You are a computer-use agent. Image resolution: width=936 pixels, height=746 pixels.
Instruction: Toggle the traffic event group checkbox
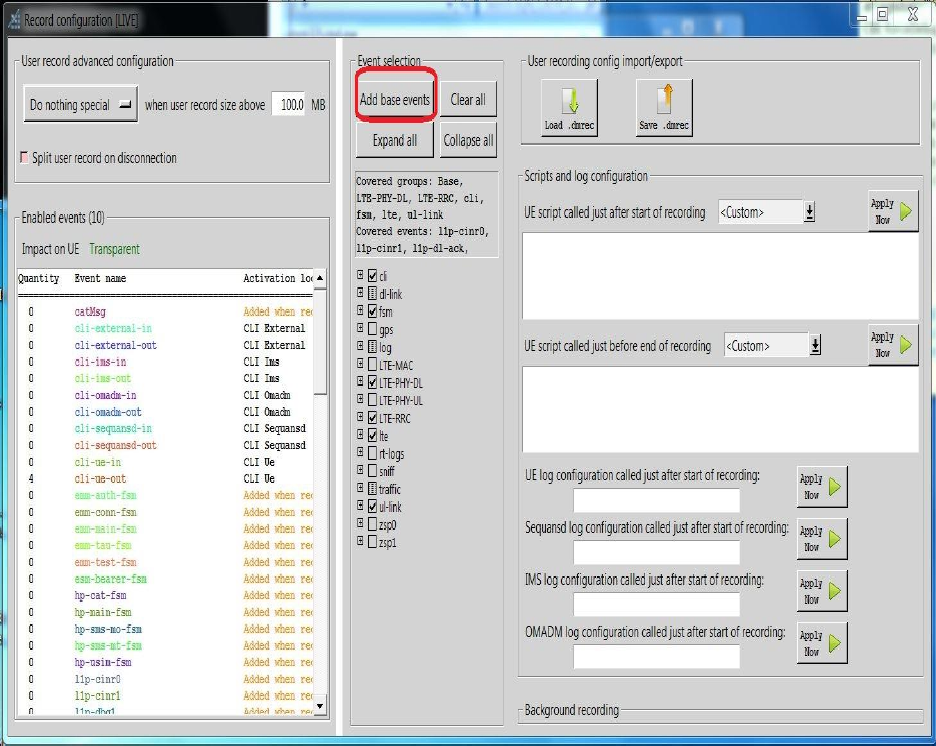click(x=372, y=489)
